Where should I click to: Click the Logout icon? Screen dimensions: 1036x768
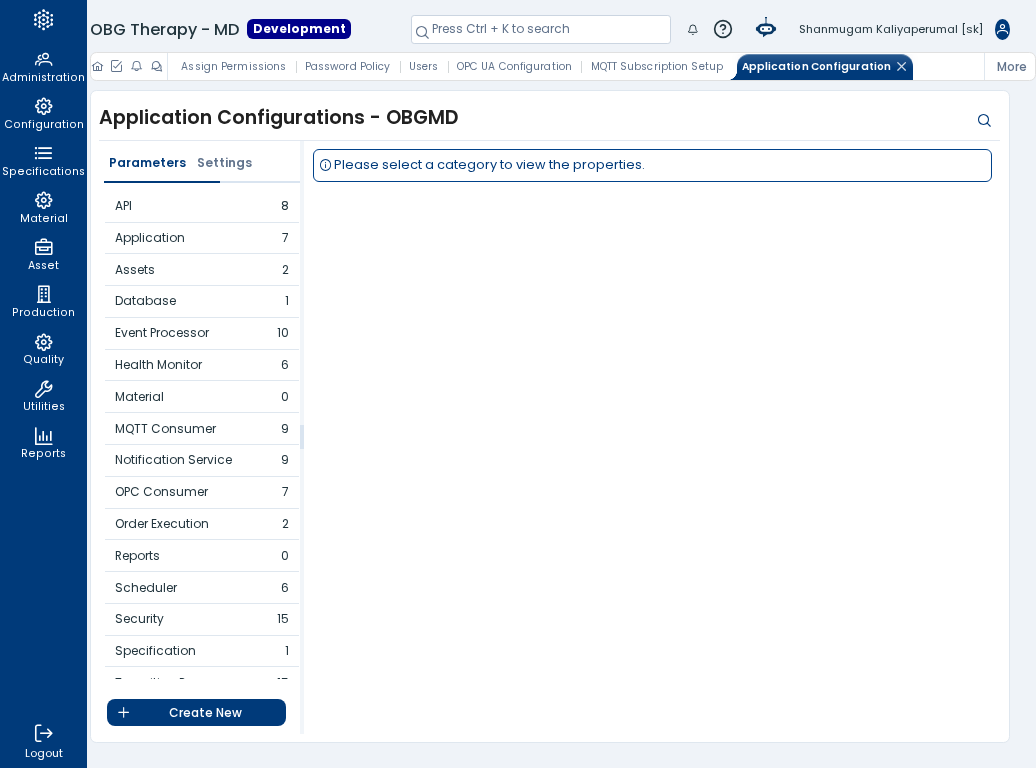(x=44, y=733)
